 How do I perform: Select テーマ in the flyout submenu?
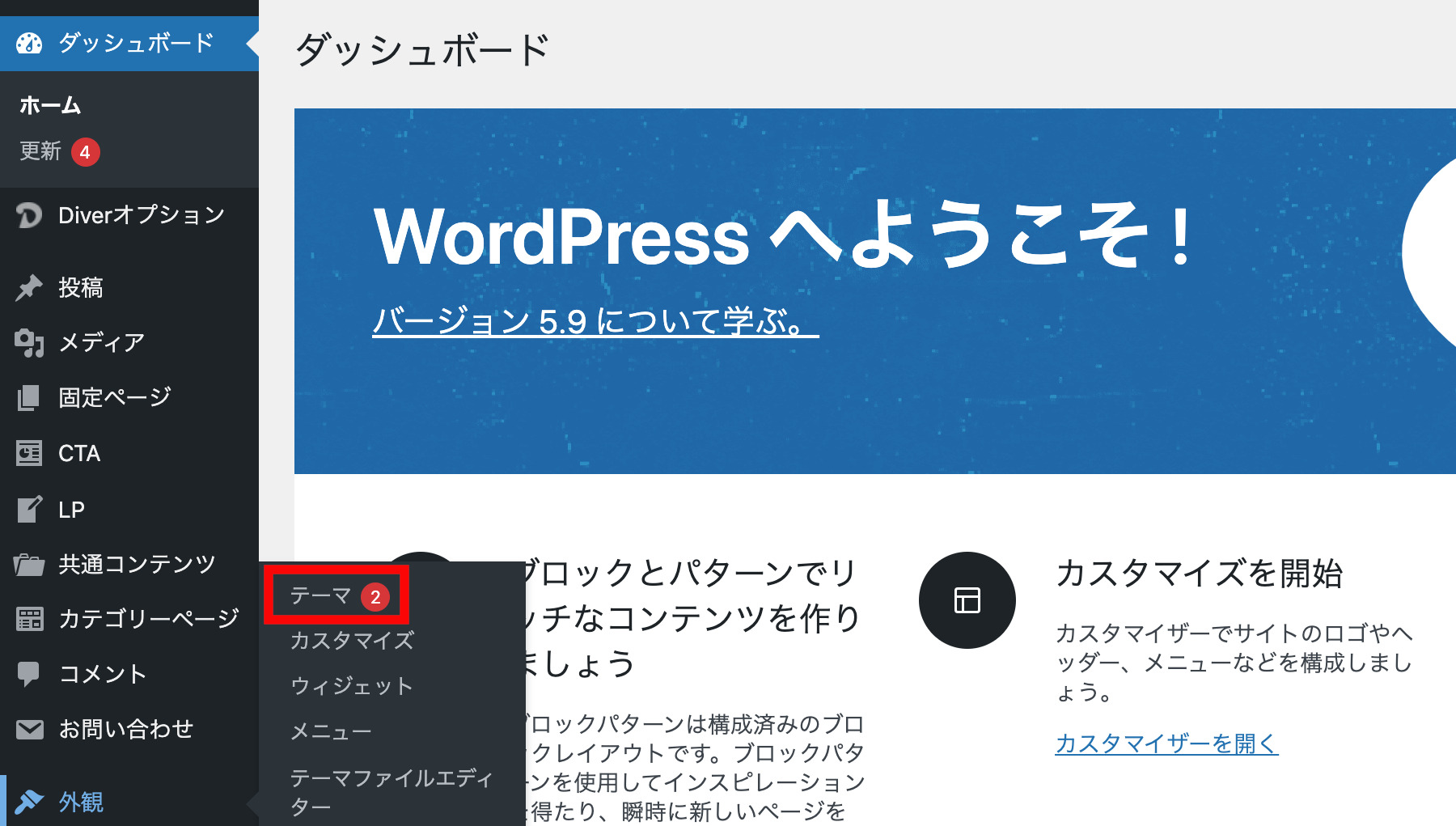pyautogui.click(x=320, y=596)
